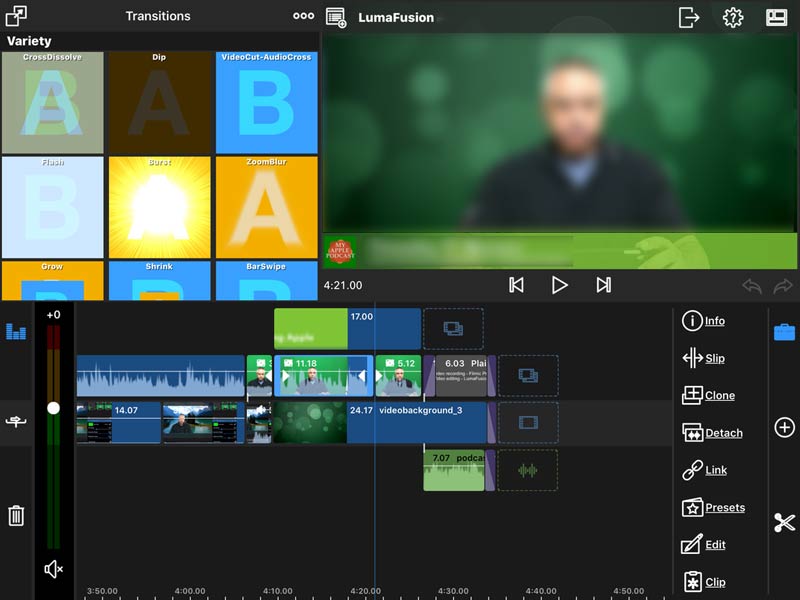Tap empty overlay placeholder on top track
The width and height of the screenshot is (800, 600).
(454, 329)
